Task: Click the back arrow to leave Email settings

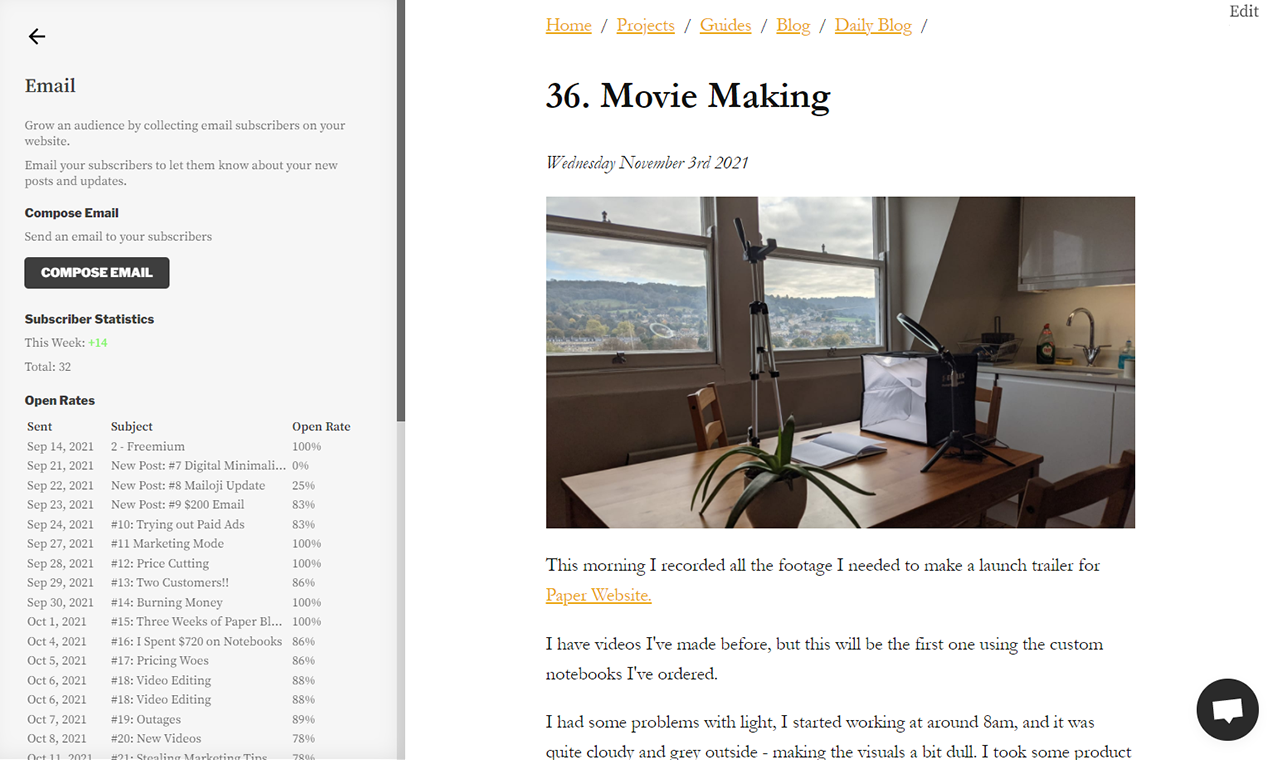Action: [x=36, y=36]
